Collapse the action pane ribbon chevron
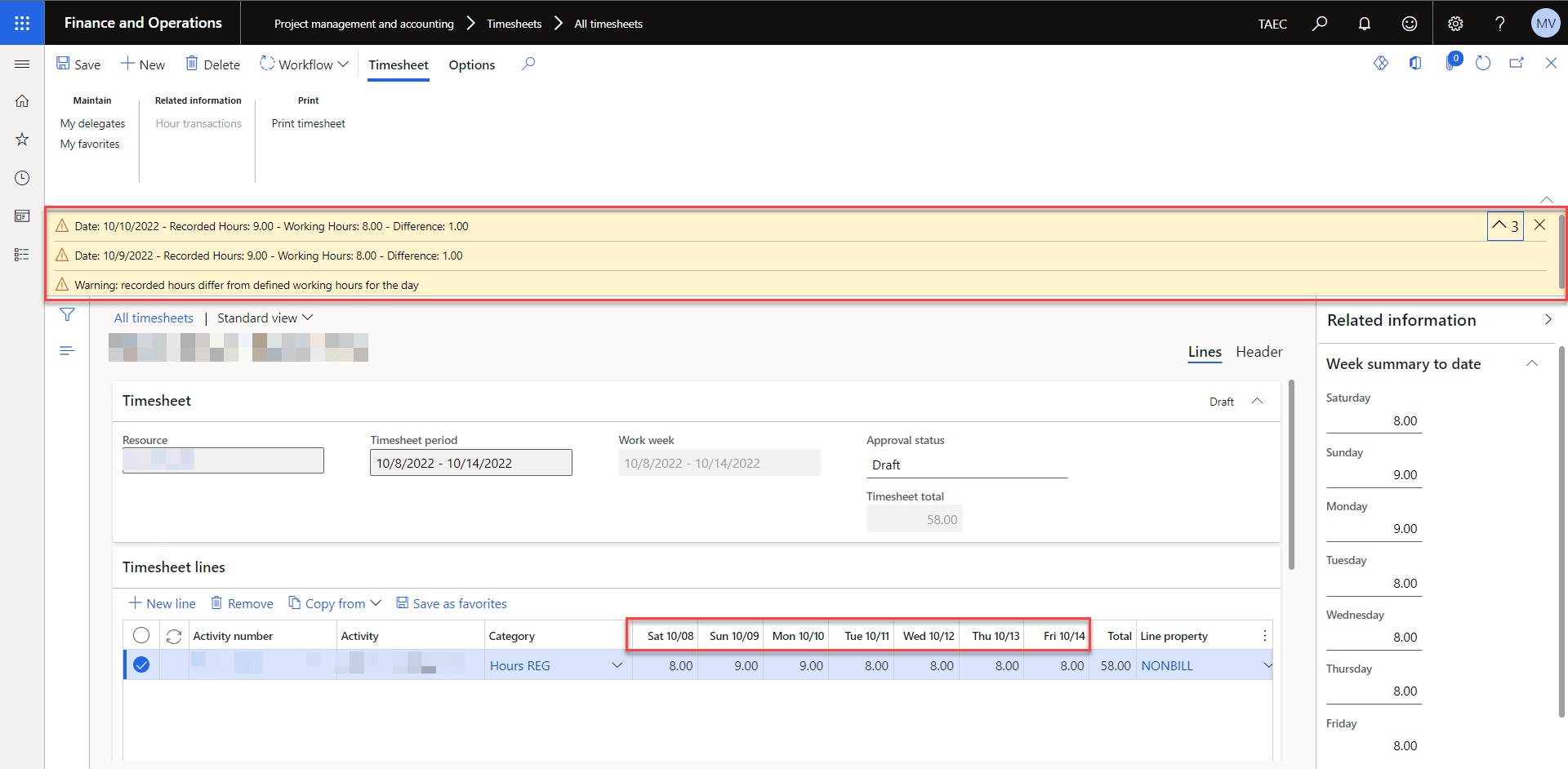Screen dimensions: 1568x769 pos(1547,199)
